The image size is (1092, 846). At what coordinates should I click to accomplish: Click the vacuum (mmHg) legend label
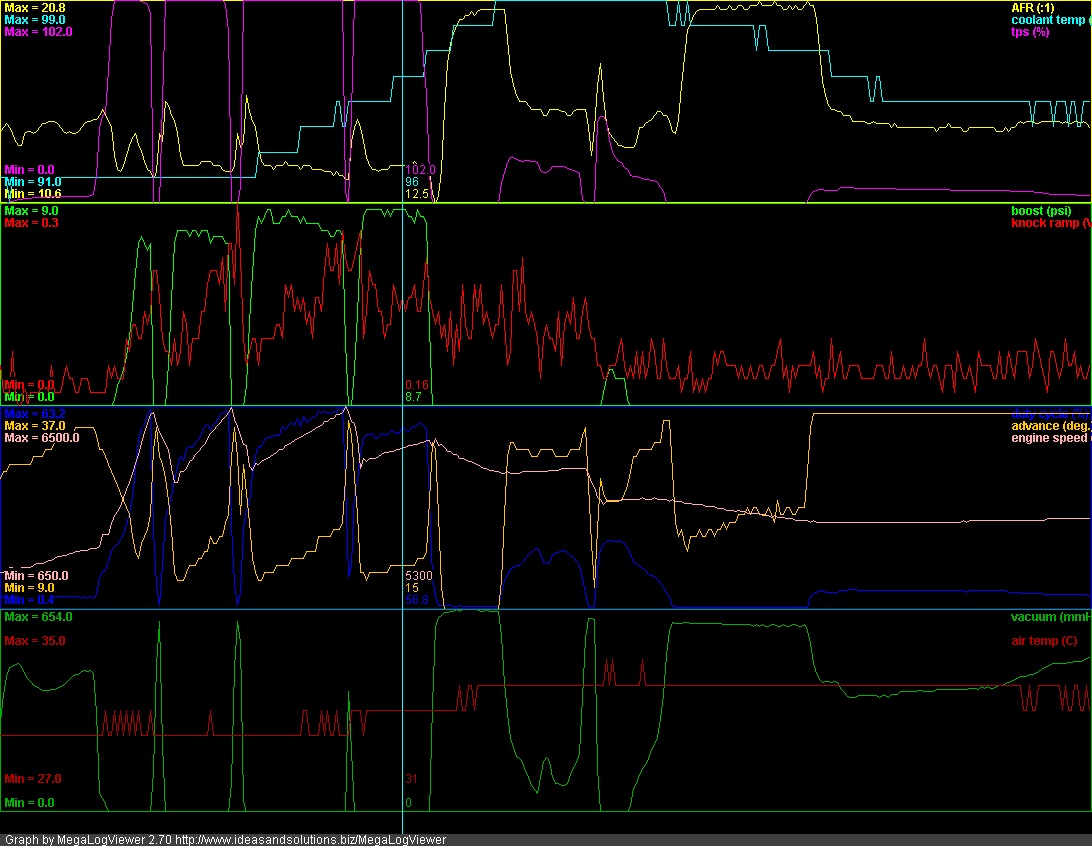[1051, 617]
